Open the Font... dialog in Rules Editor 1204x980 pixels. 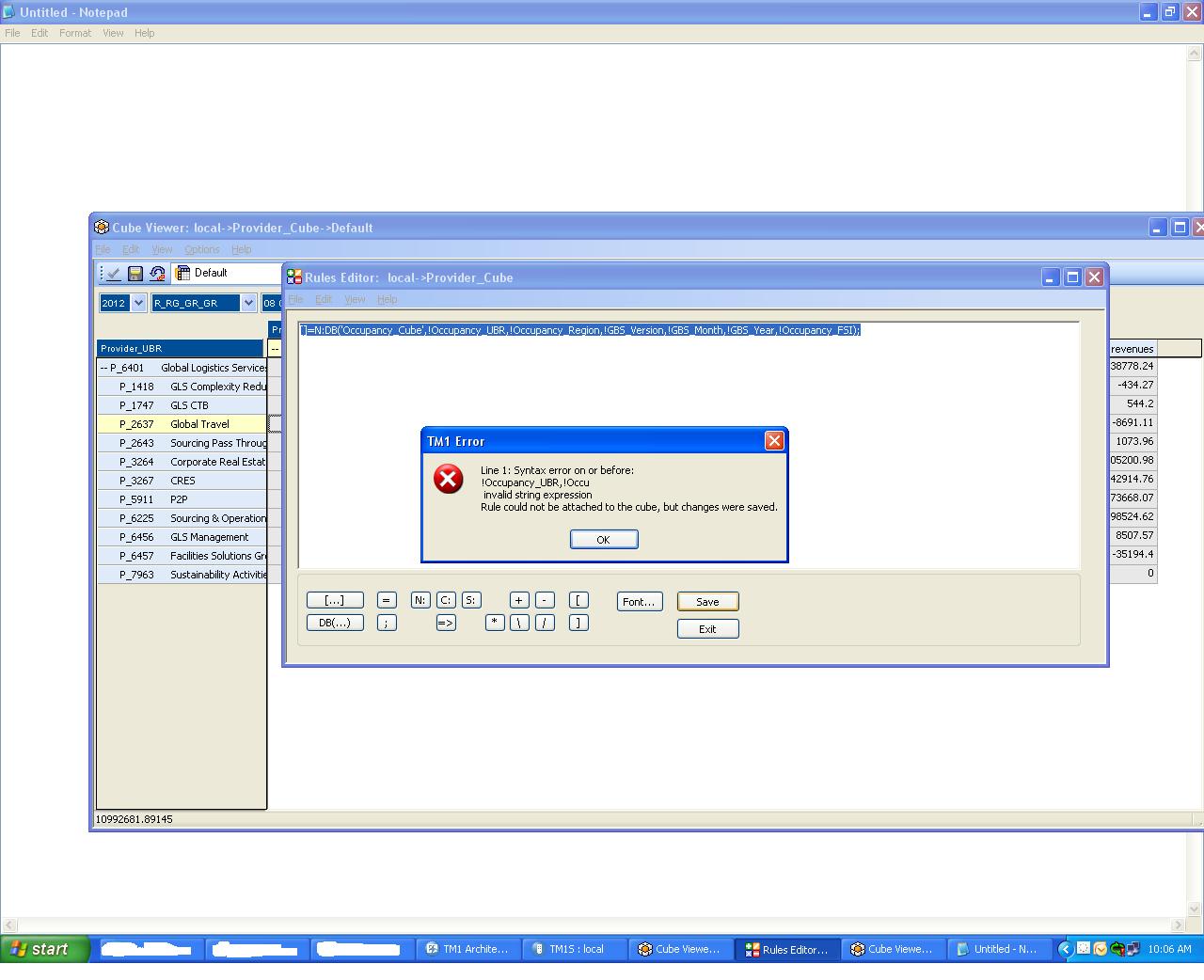click(640, 602)
